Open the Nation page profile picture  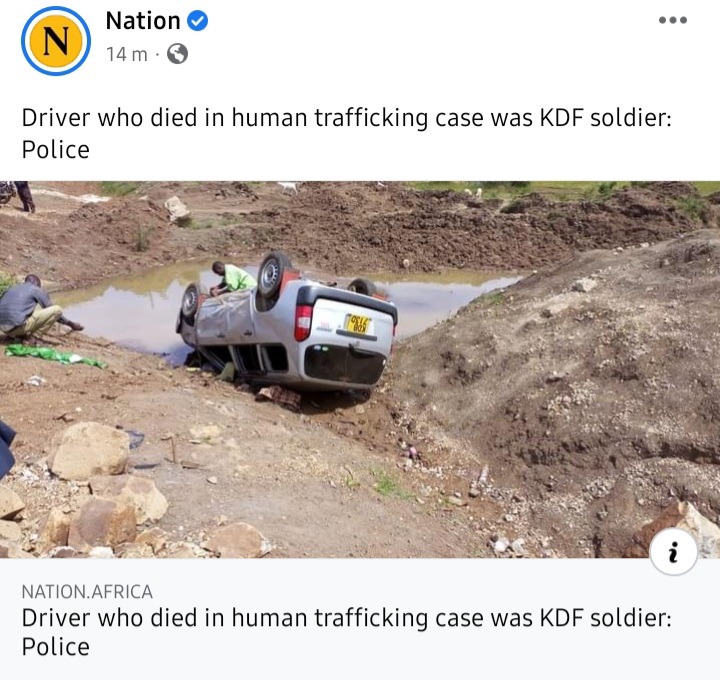[56, 41]
